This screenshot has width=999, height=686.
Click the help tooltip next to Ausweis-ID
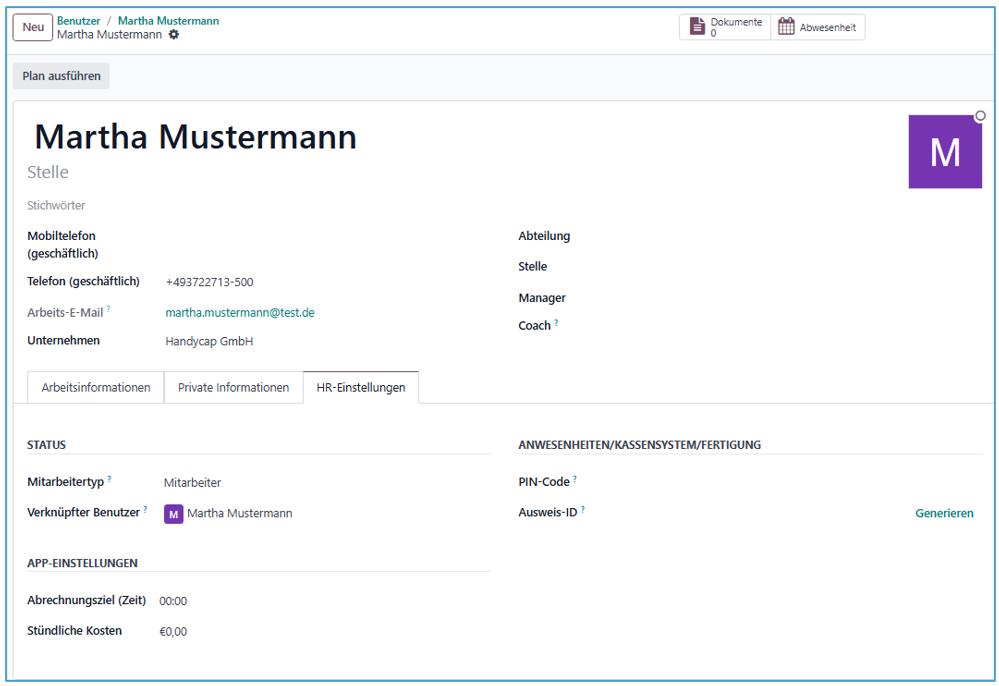click(x=582, y=509)
